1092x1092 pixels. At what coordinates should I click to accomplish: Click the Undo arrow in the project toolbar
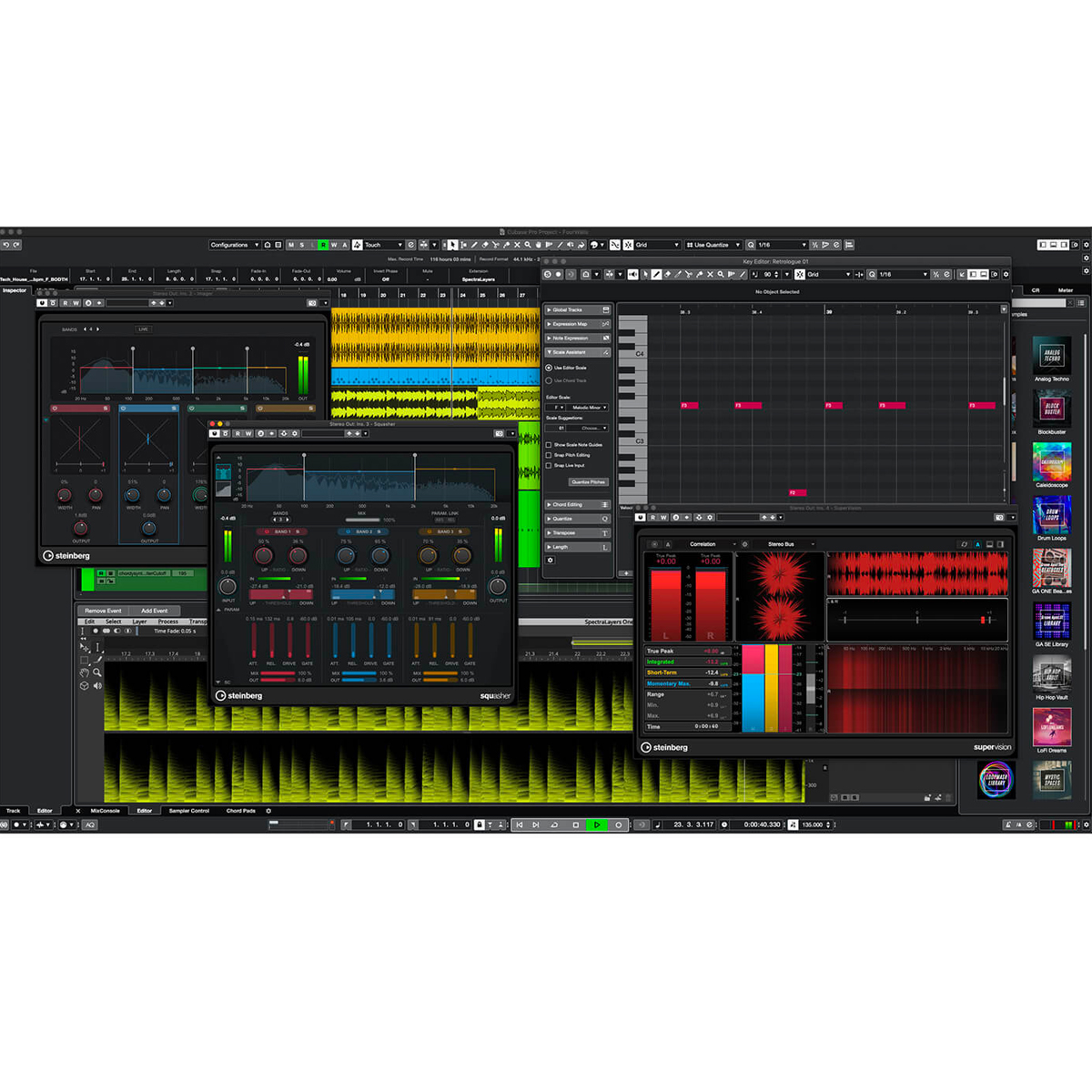tap(5, 245)
